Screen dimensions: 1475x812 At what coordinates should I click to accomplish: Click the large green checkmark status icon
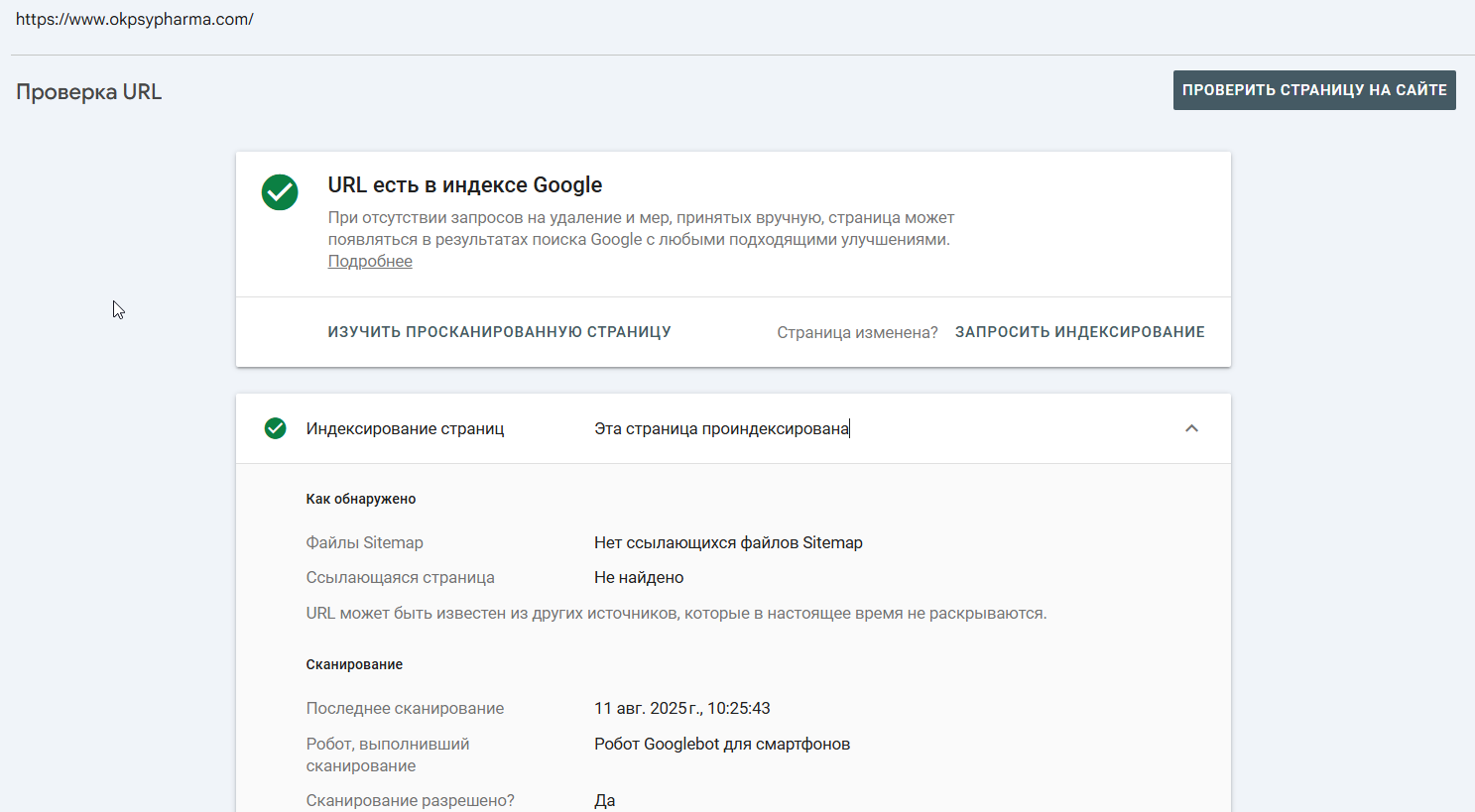(280, 192)
